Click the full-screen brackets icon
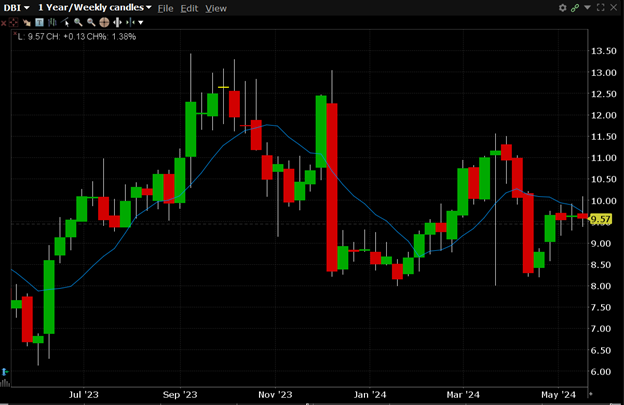624x405 pixels. coord(601,8)
